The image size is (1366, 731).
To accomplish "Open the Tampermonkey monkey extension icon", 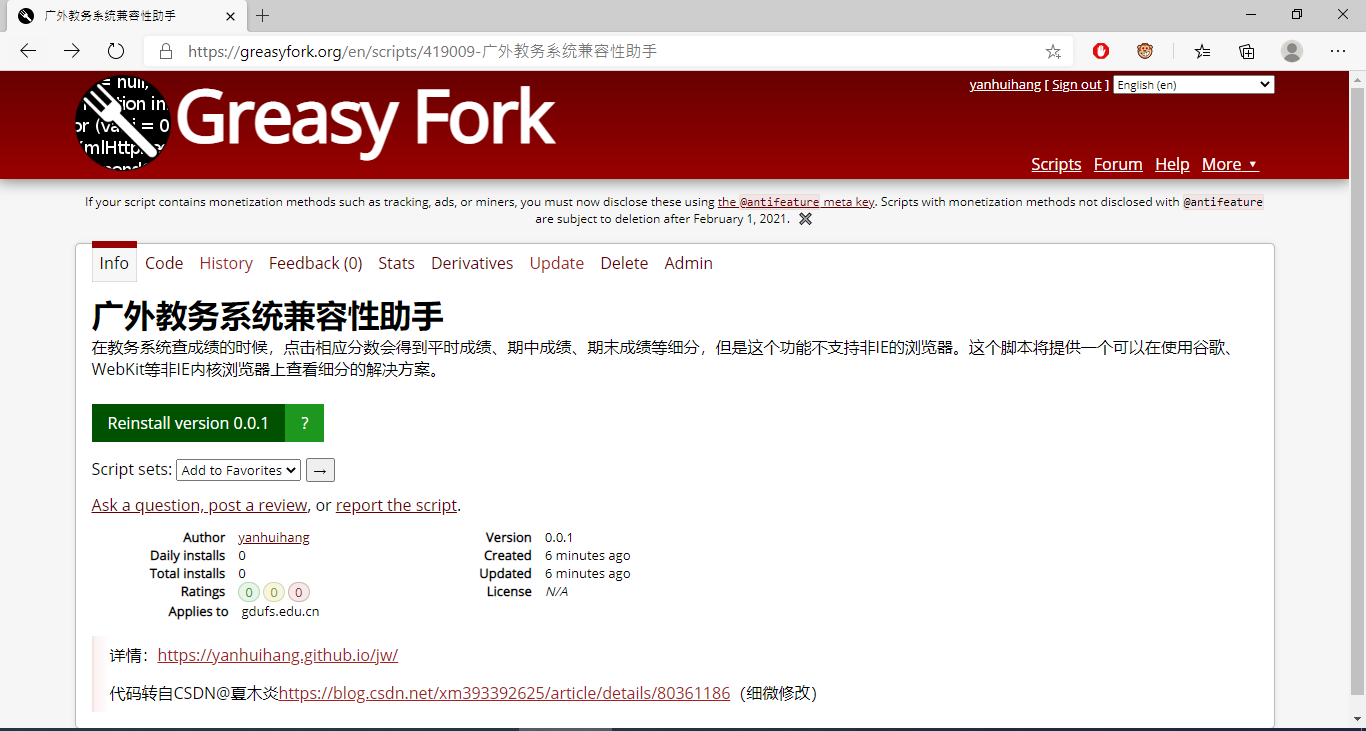I will (x=1145, y=51).
